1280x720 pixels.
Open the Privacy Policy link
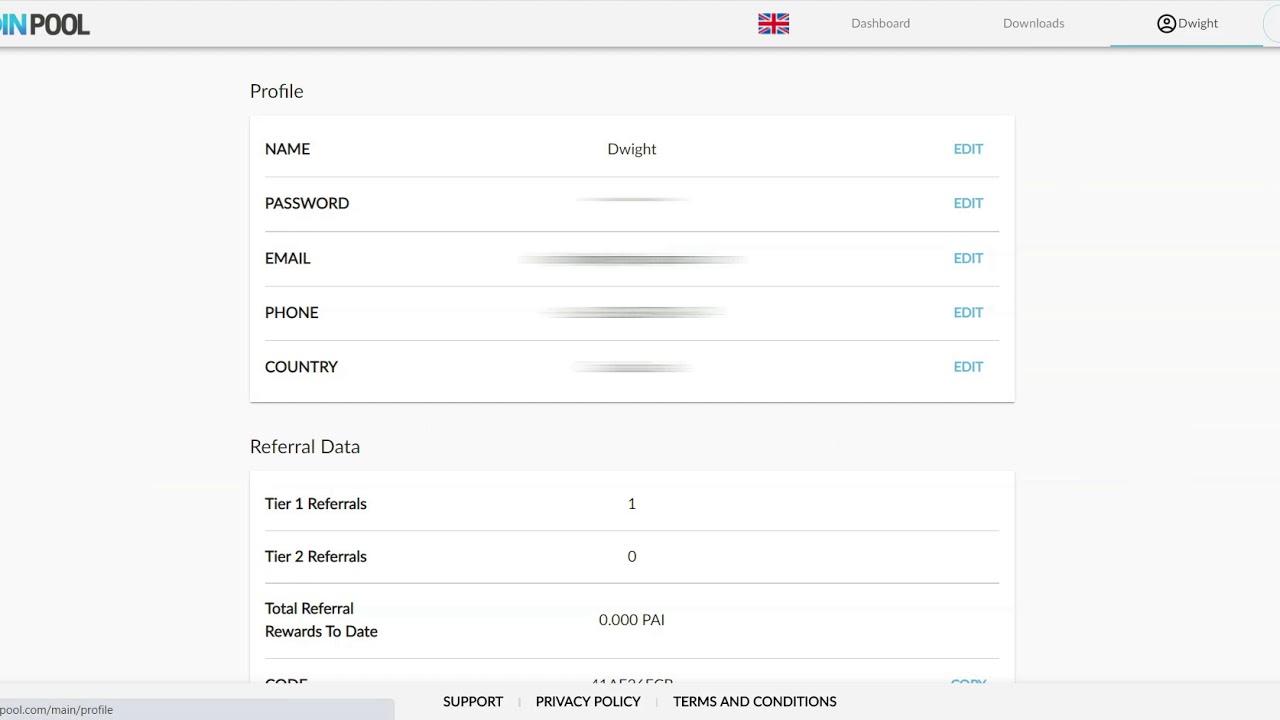tap(588, 701)
